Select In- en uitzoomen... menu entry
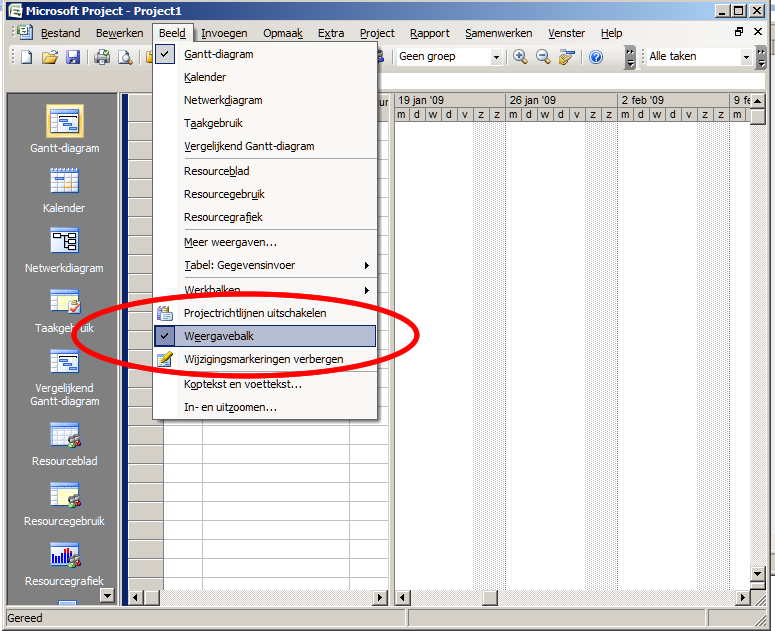The height and width of the screenshot is (631, 775). pyautogui.click(x=265, y=407)
